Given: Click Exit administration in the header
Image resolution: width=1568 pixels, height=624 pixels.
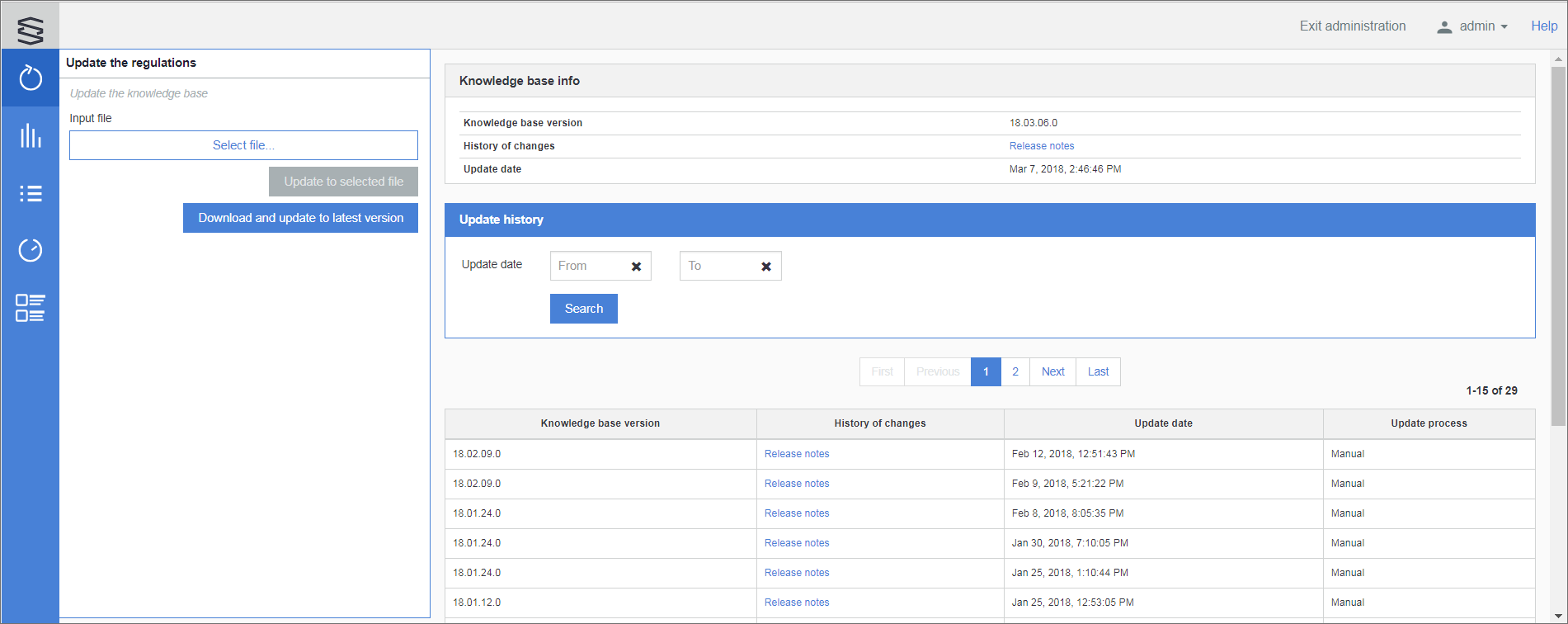Looking at the screenshot, I should [x=1352, y=26].
